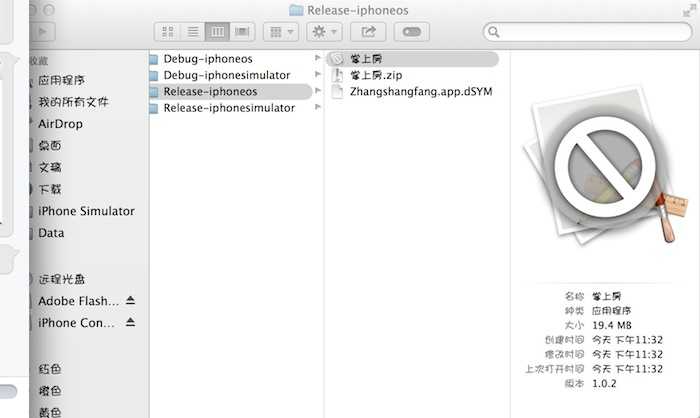Open the item arrangement dropdown
Screen dimensions: 700x418
pyautogui.click(x=281, y=32)
